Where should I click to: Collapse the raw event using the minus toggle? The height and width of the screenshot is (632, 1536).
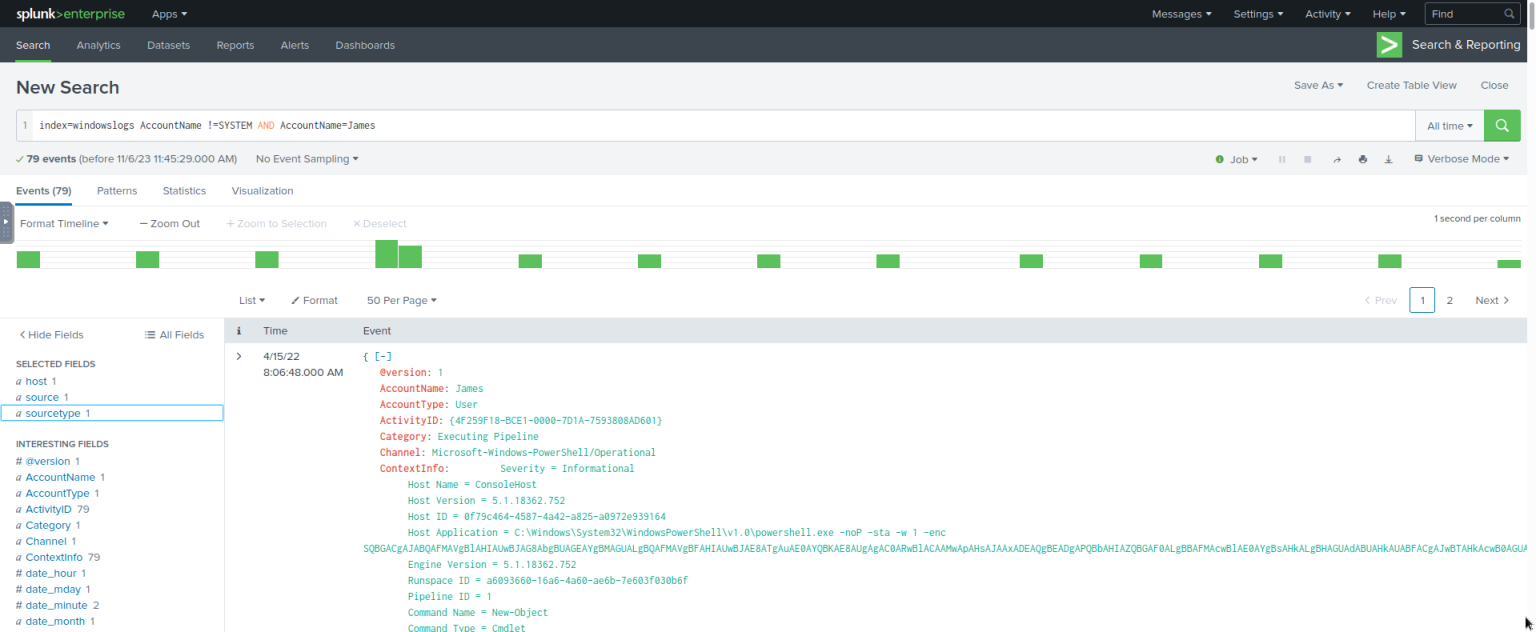click(x=383, y=356)
